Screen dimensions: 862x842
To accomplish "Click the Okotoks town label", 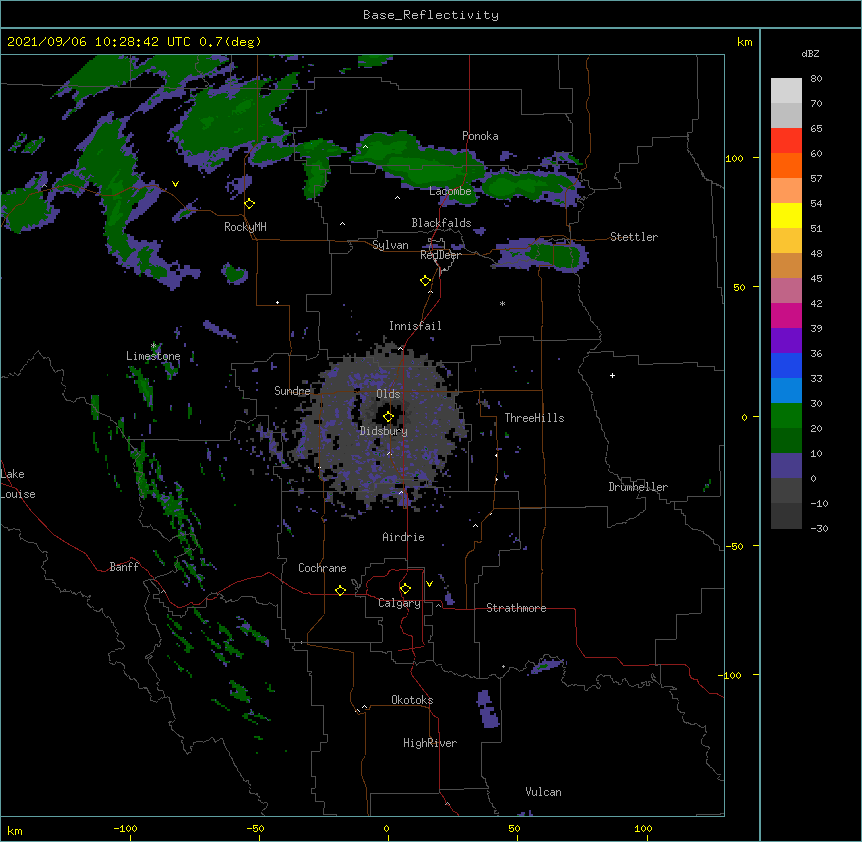I will (412, 700).
